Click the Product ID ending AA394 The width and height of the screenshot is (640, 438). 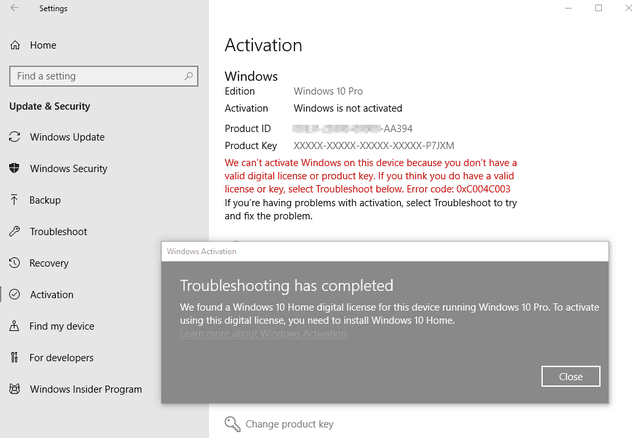tap(353, 129)
